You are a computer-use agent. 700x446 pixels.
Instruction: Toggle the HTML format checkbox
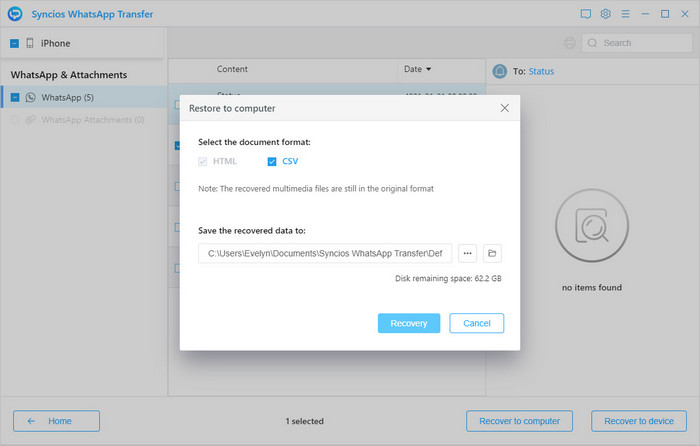[x=203, y=161]
